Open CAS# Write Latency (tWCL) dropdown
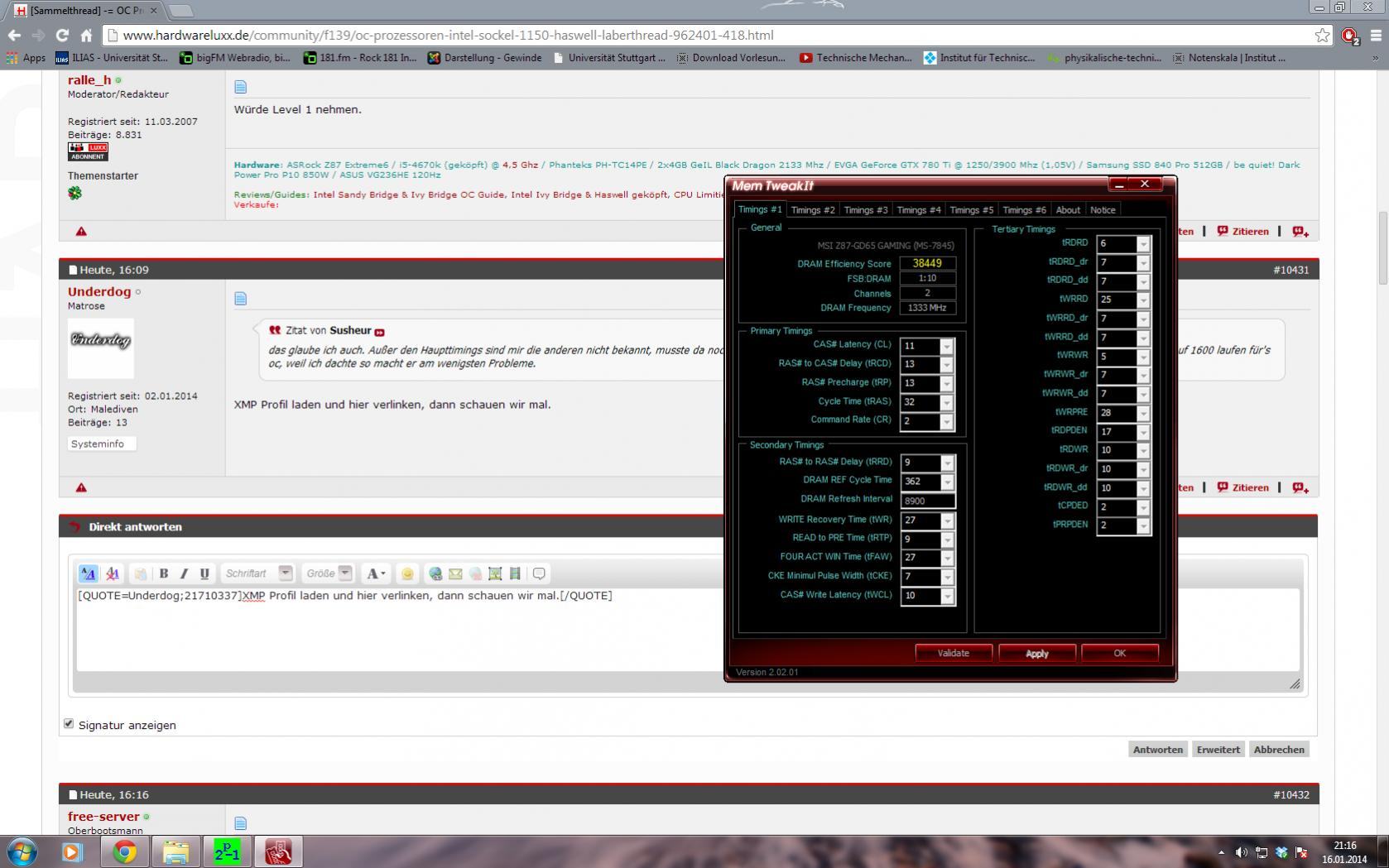Image resolution: width=1389 pixels, height=868 pixels. point(946,596)
